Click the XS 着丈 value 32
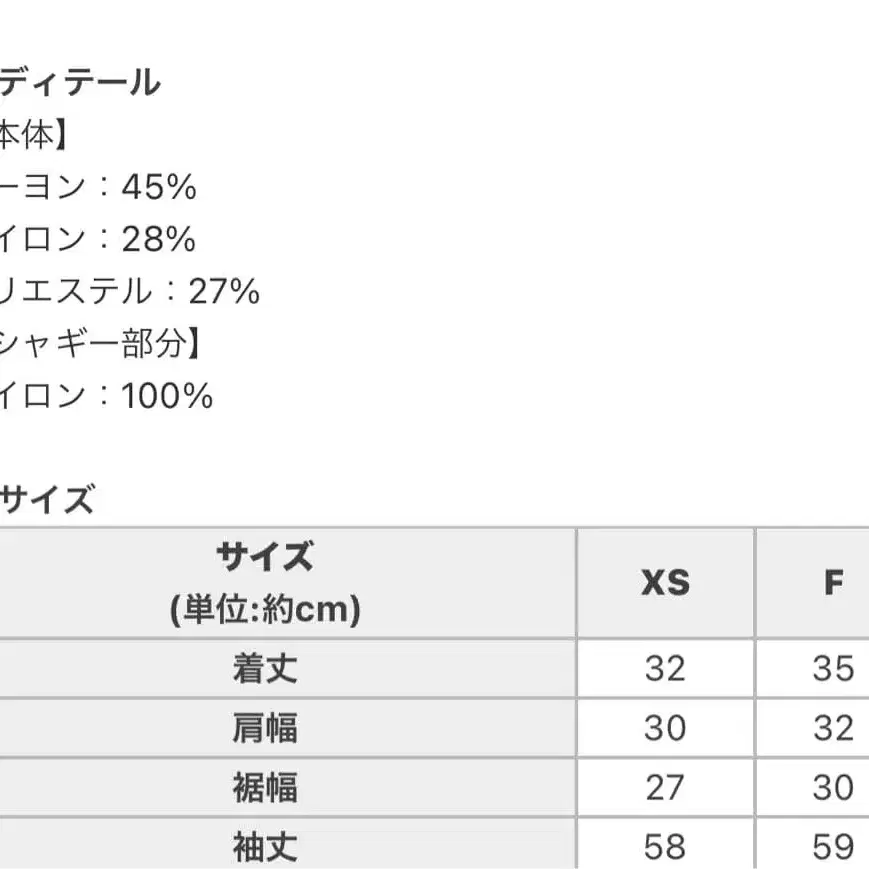 pos(665,668)
